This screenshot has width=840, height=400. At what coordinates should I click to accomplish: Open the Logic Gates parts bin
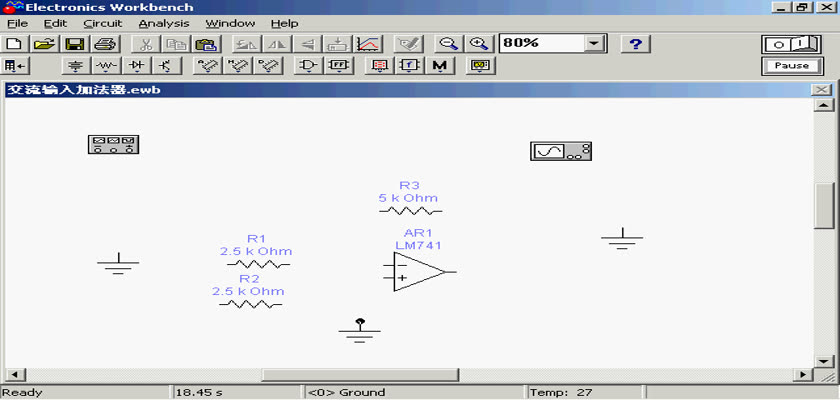point(308,66)
